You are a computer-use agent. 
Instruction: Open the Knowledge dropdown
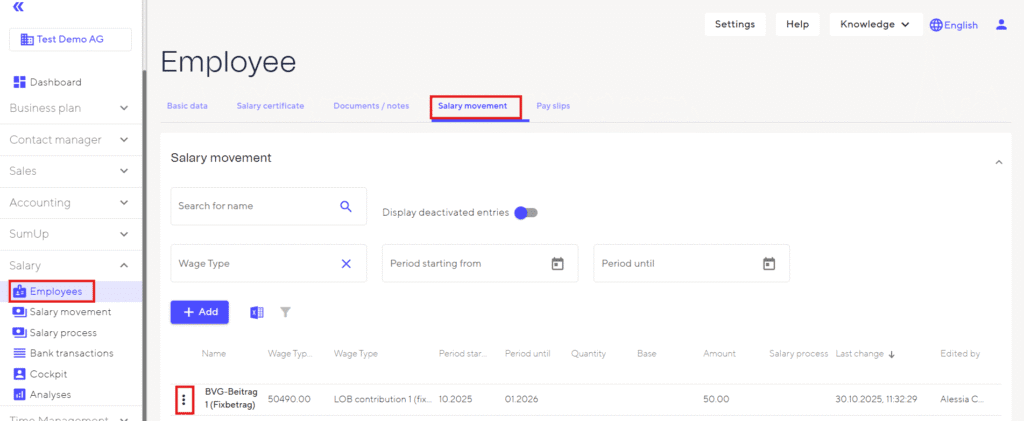click(875, 25)
